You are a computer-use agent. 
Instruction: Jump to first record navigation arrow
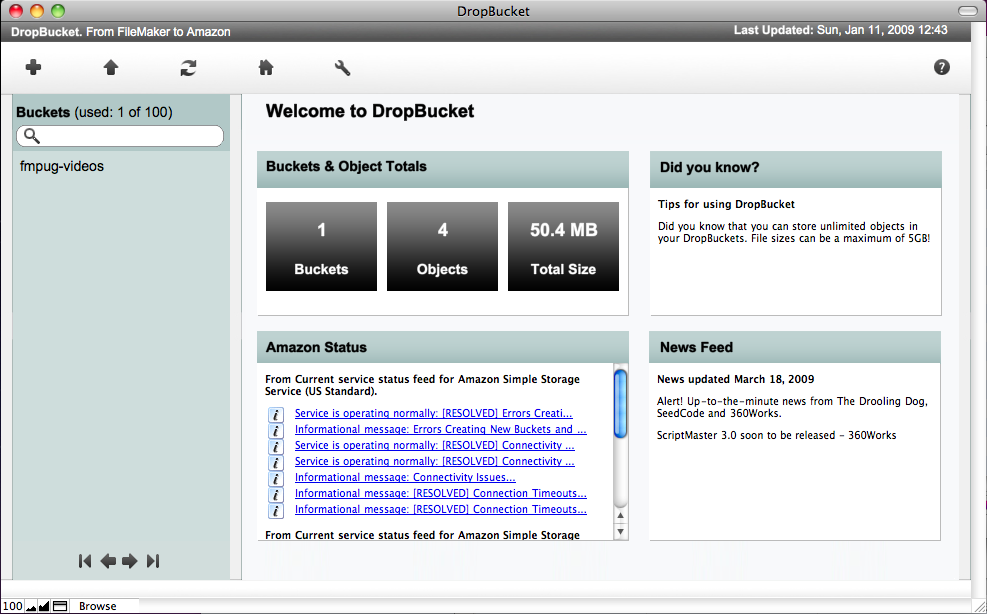85,561
